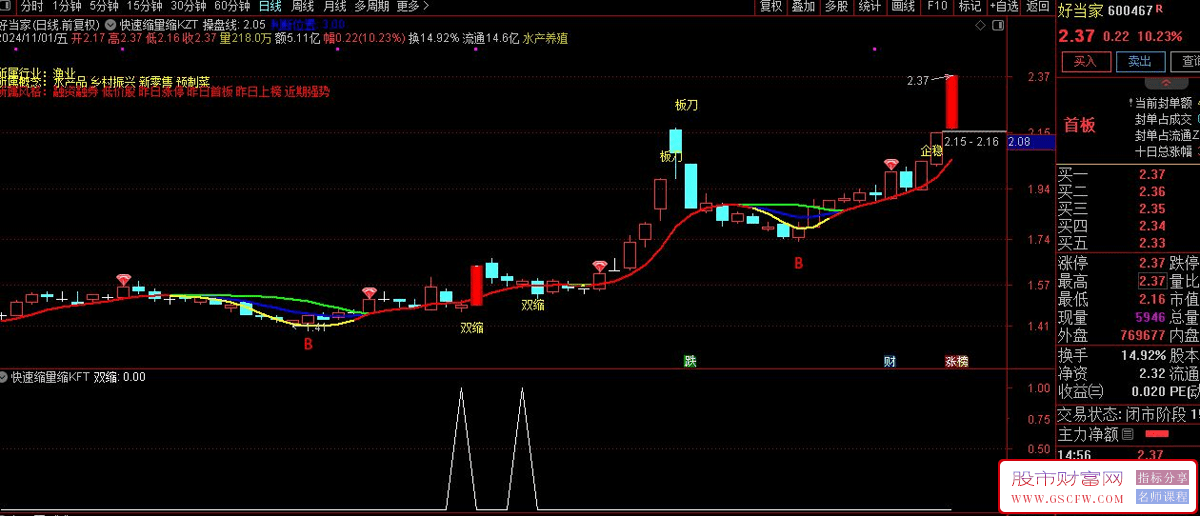Open the 复权 adjustment menu
Screen dimensions: 1200x516
tap(771, 6)
